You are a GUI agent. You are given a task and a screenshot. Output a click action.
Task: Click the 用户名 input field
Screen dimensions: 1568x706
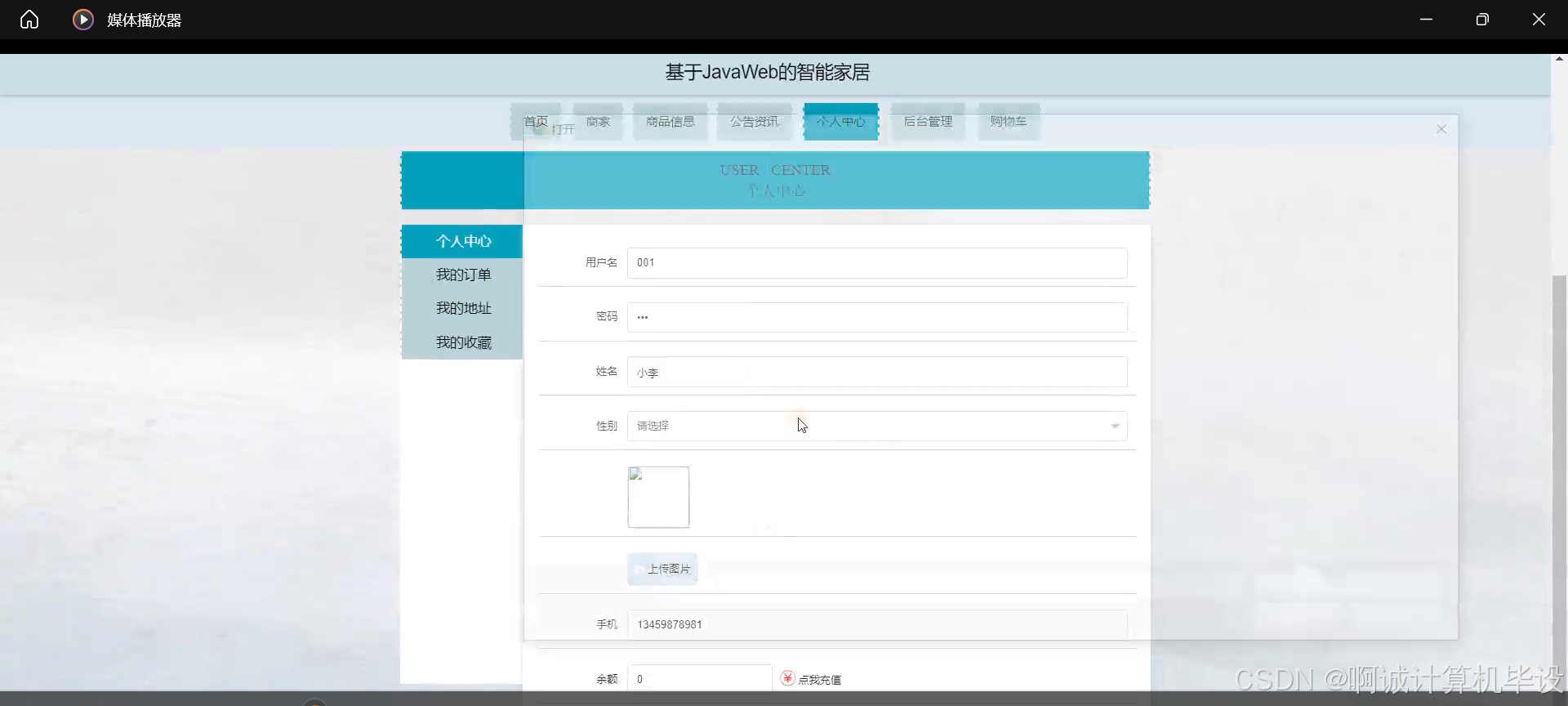877,263
